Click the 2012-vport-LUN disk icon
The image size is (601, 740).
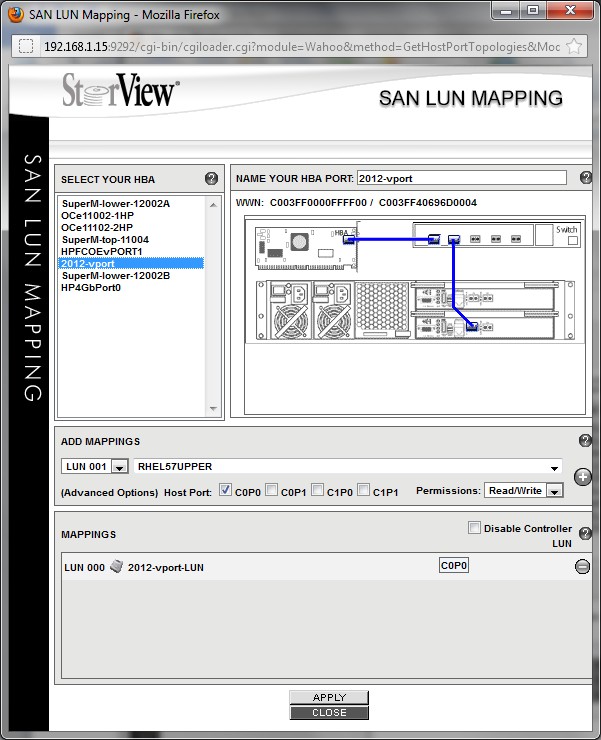[116, 567]
